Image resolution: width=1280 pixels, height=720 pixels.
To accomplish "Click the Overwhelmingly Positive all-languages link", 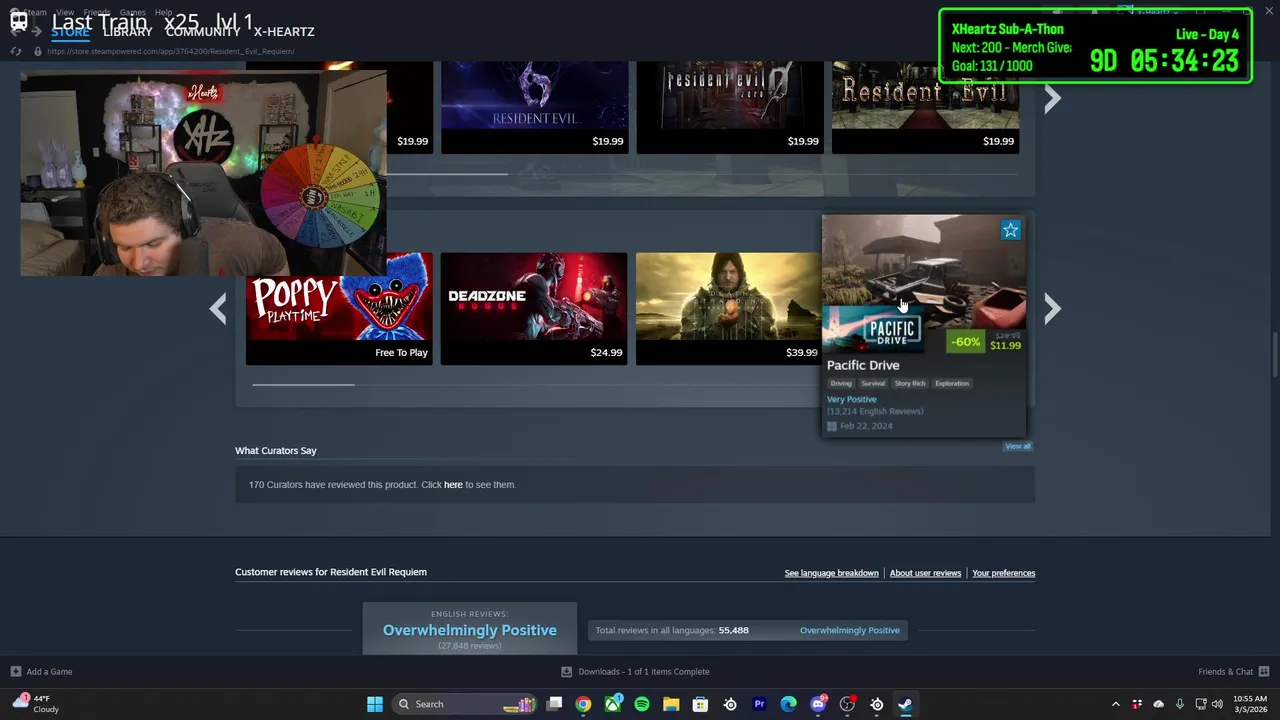I will (x=849, y=630).
